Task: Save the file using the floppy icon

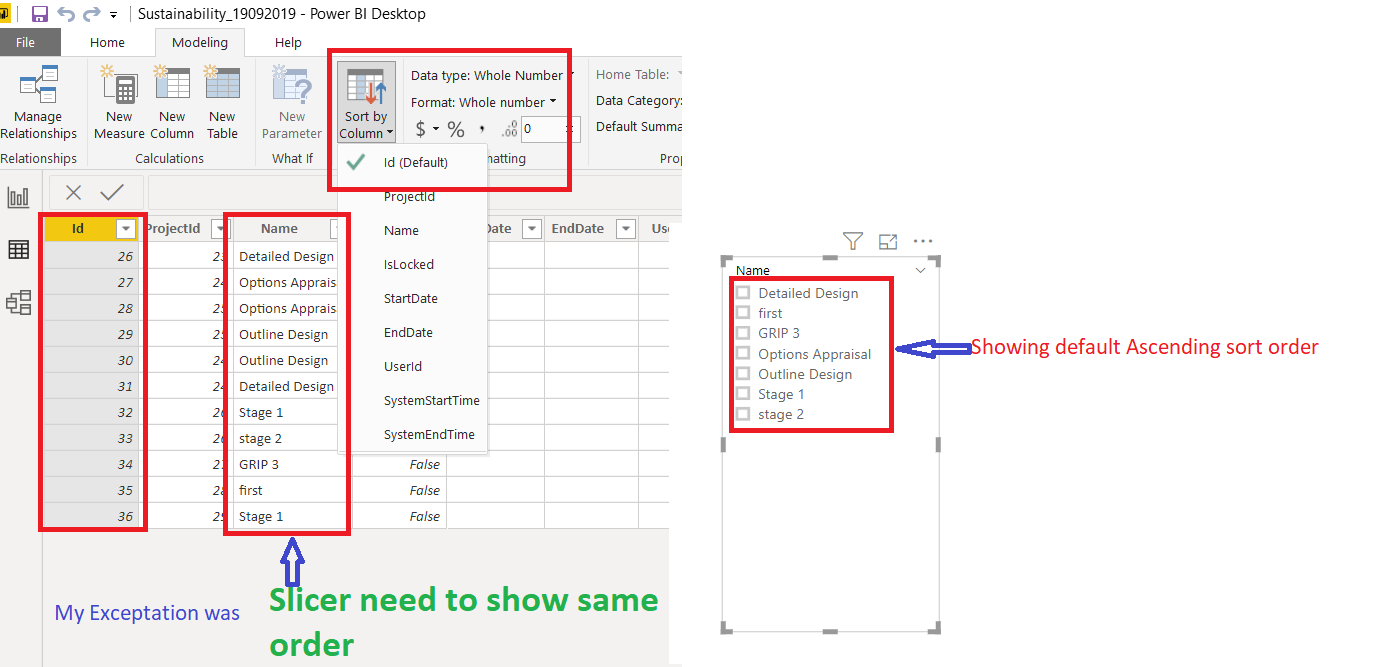Action: tap(40, 14)
